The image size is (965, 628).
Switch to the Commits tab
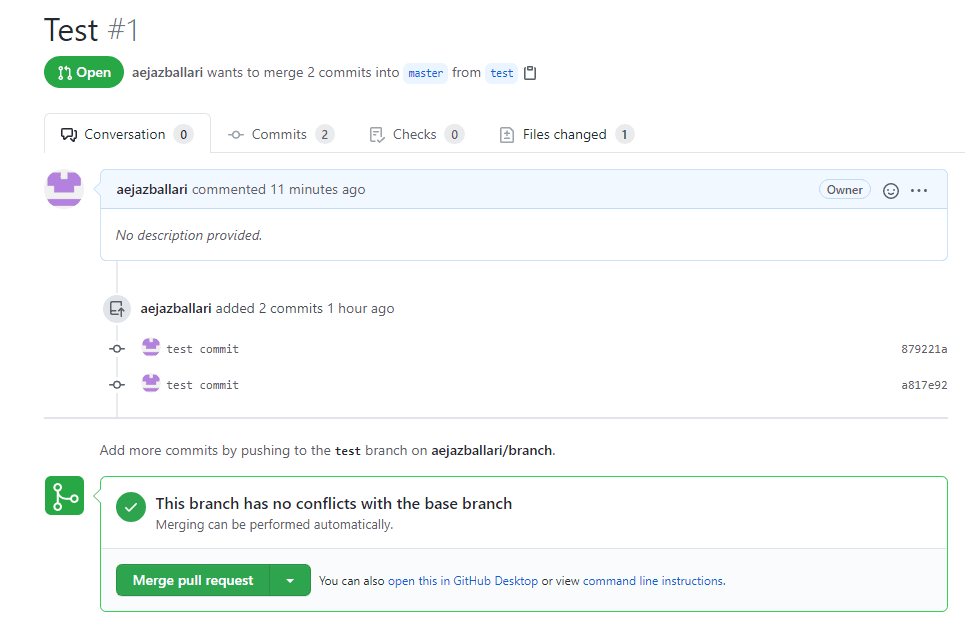click(x=281, y=134)
